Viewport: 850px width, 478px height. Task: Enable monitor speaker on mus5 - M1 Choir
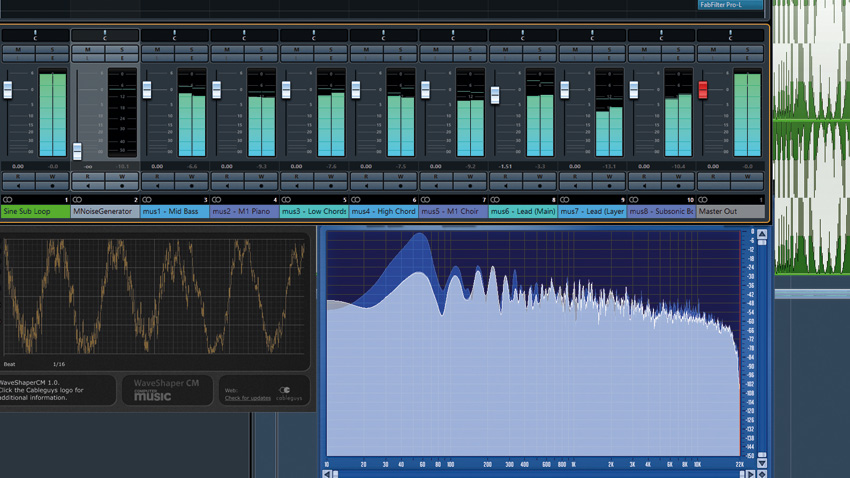[x=435, y=185]
